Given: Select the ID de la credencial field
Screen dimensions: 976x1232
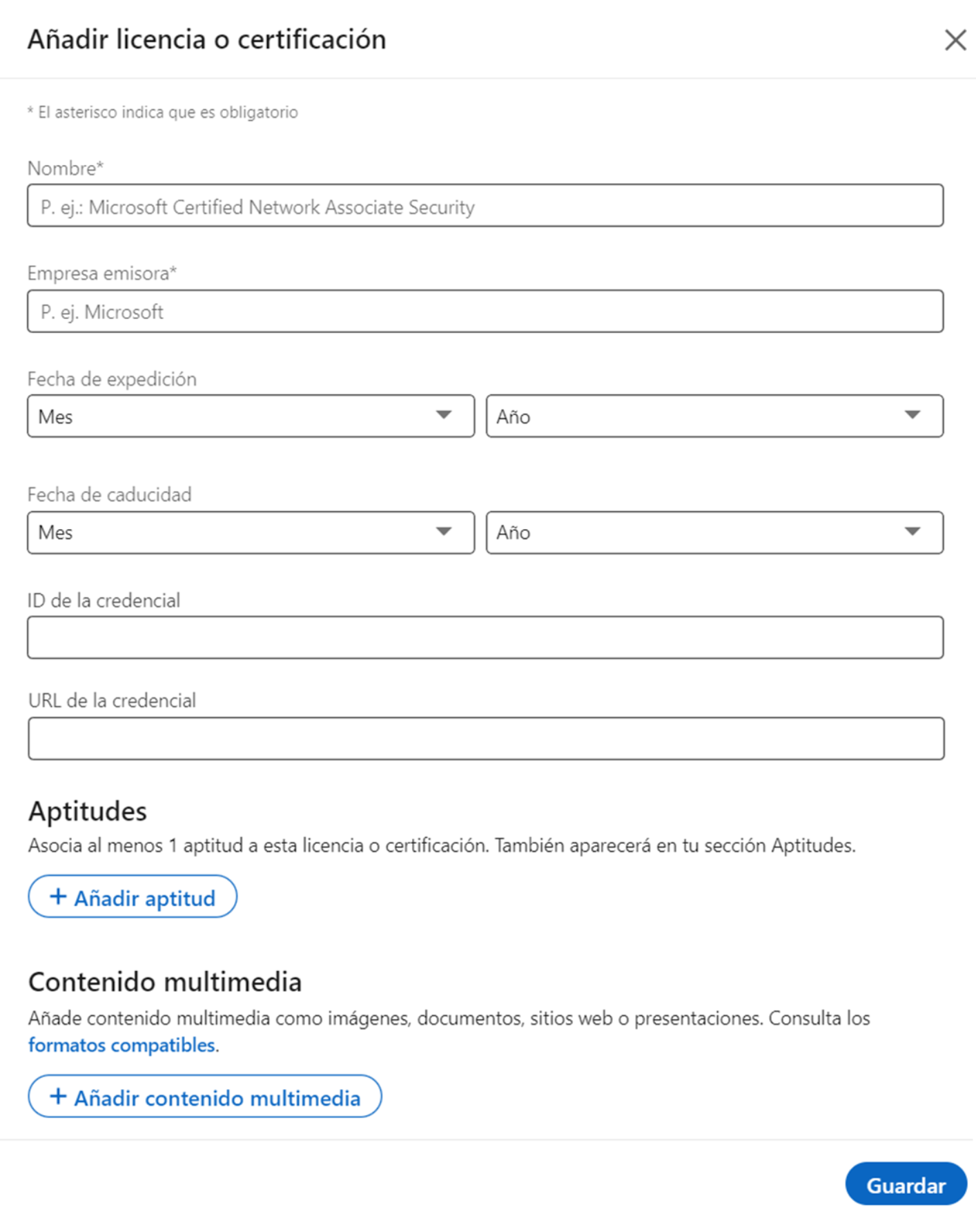Looking at the screenshot, I should (x=485, y=637).
